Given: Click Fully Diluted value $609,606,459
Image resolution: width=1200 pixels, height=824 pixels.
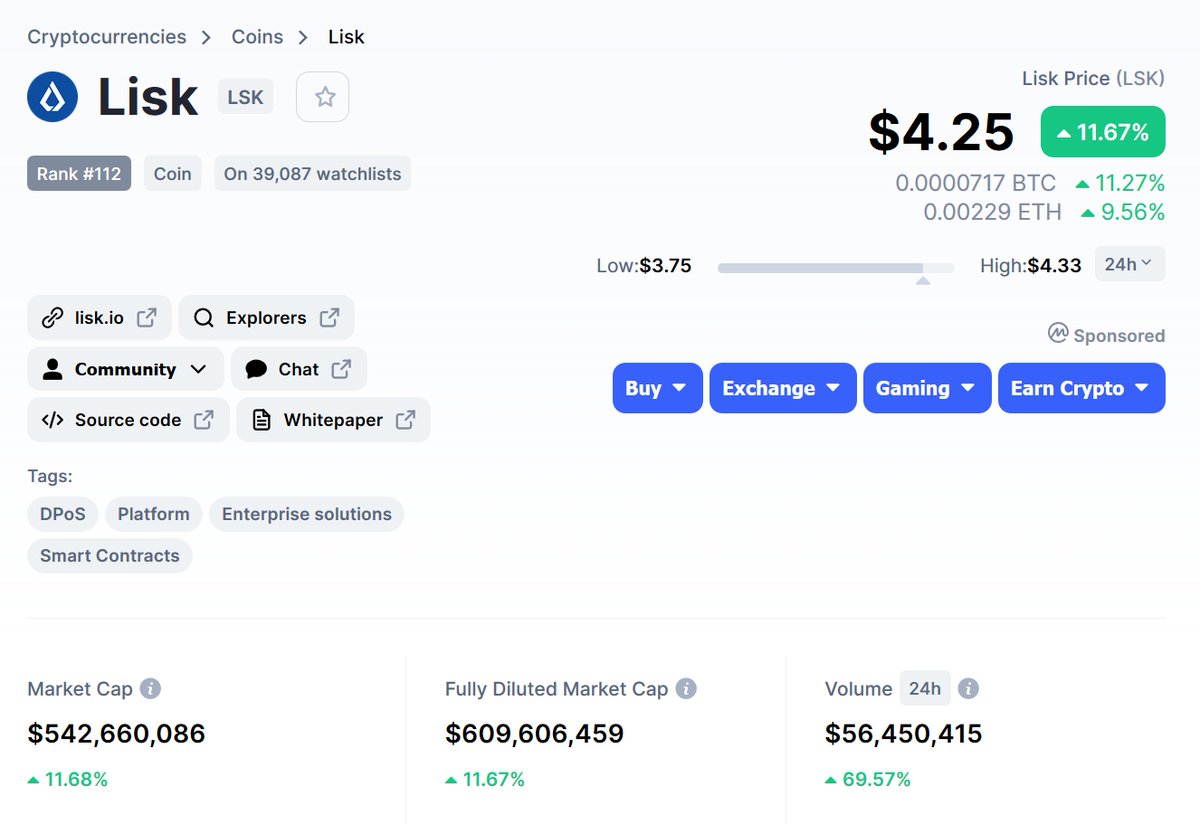Looking at the screenshot, I should pyautogui.click(x=534, y=734).
